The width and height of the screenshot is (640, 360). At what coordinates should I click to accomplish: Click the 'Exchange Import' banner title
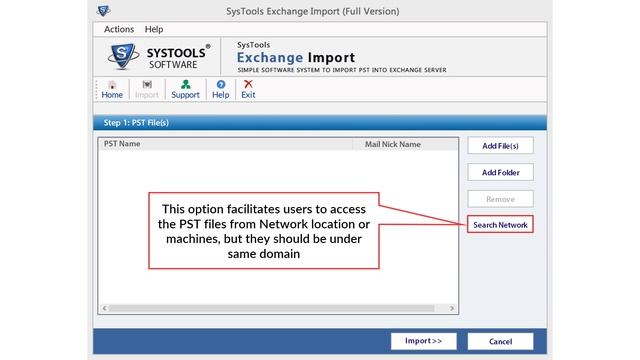coord(296,58)
